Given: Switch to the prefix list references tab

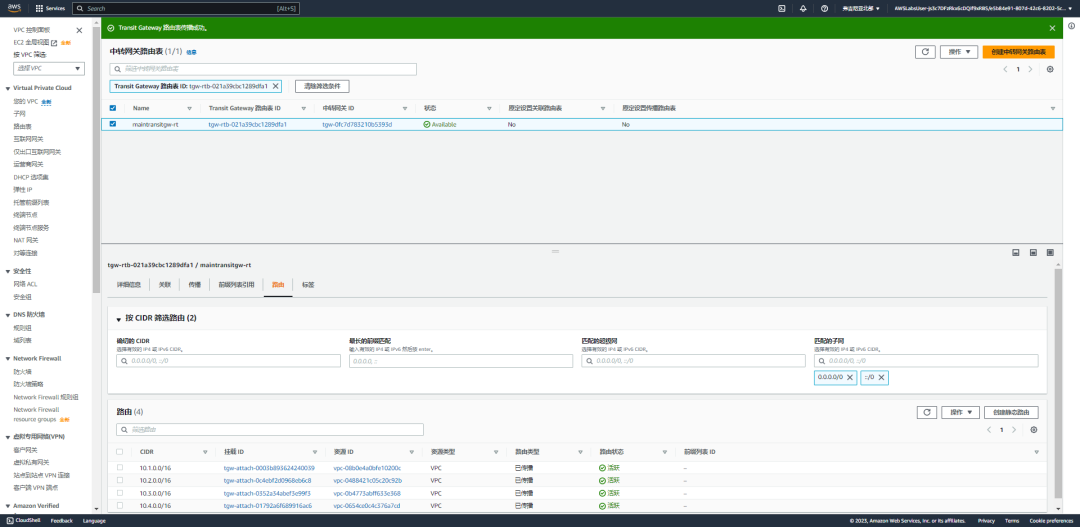Looking at the screenshot, I should [236, 284].
